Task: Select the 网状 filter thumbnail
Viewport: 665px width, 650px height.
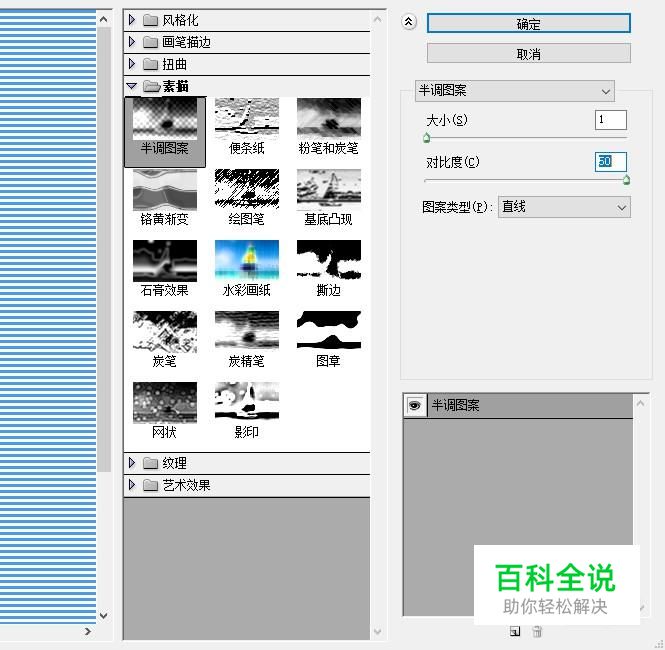Action: click(x=165, y=402)
